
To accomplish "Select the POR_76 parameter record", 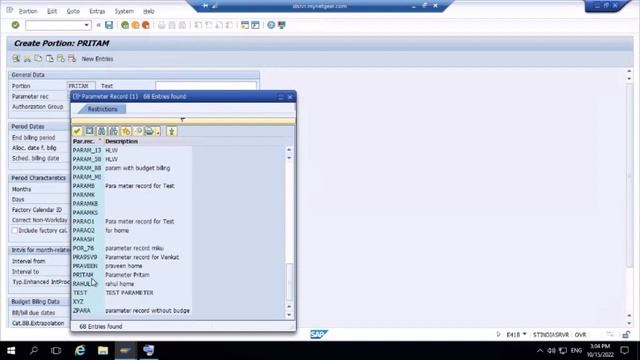I will (132, 248).
